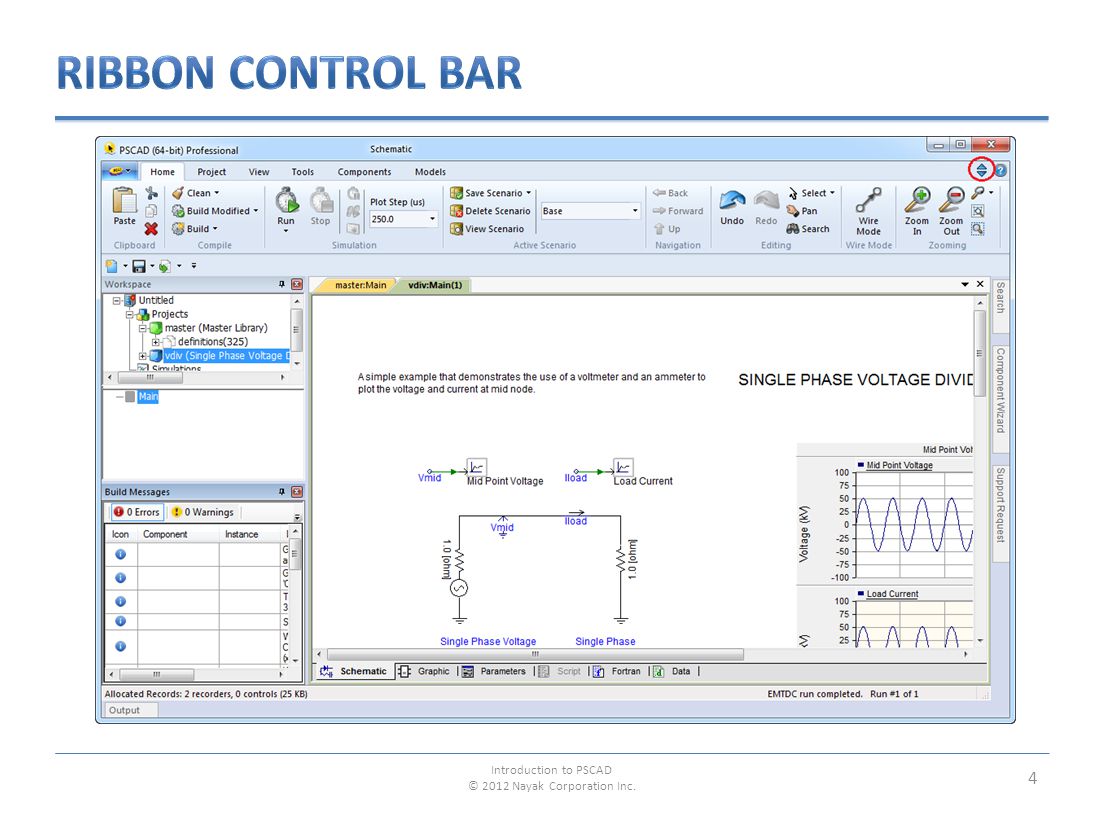Pin the Build Messages panel
This screenshot has width=1104, height=816.
282,492
